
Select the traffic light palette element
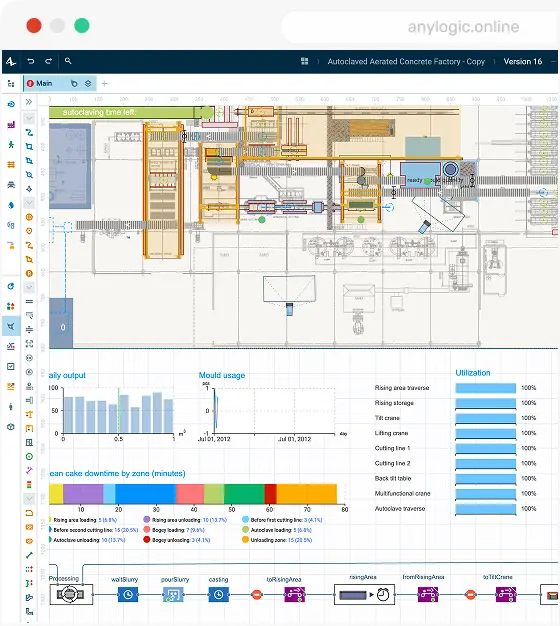(29, 485)
